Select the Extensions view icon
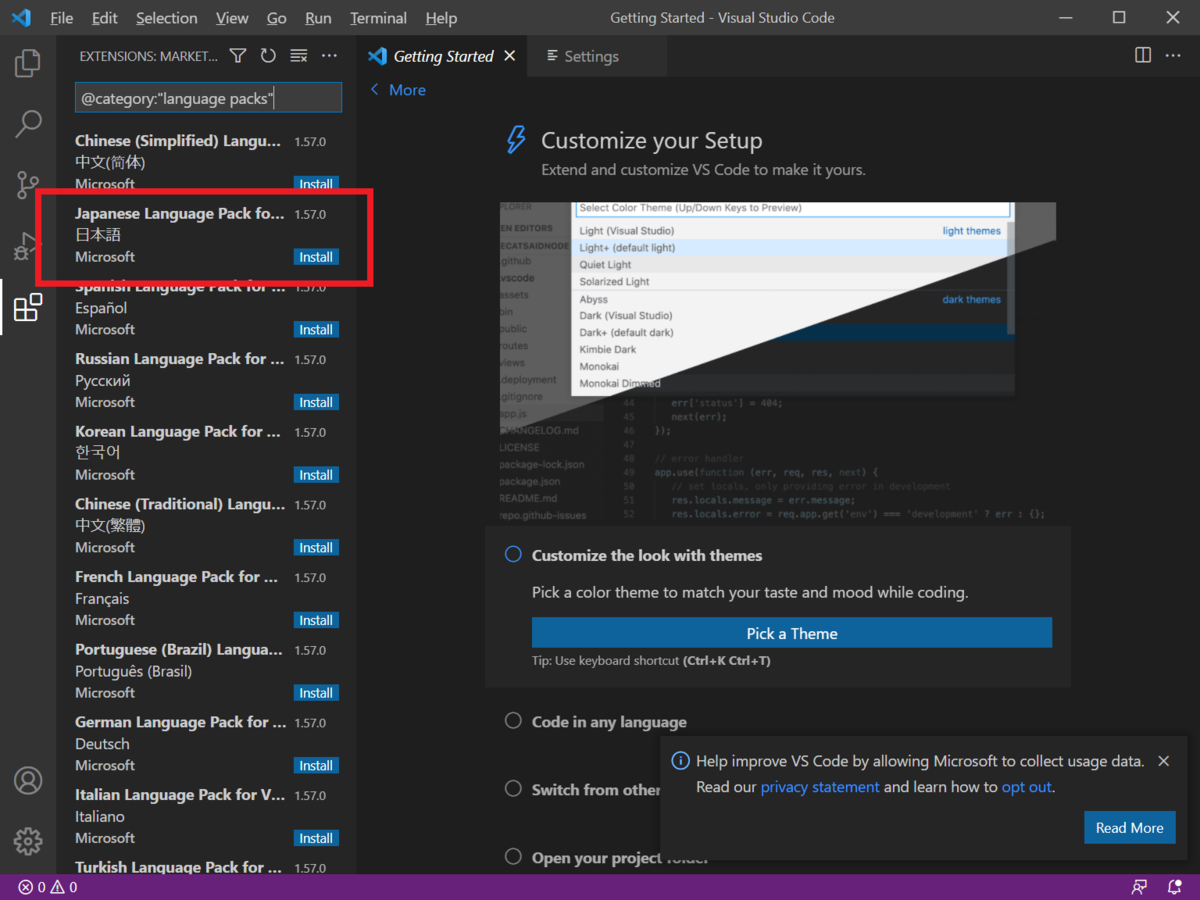 (x=28, y=307)
